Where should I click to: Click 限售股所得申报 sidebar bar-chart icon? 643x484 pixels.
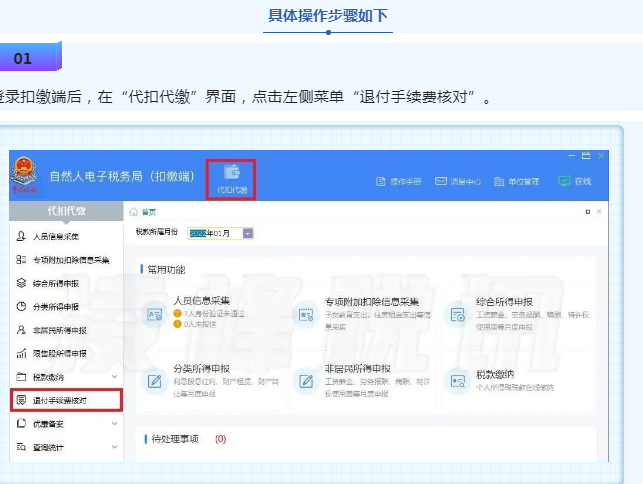tap(21, 353)
